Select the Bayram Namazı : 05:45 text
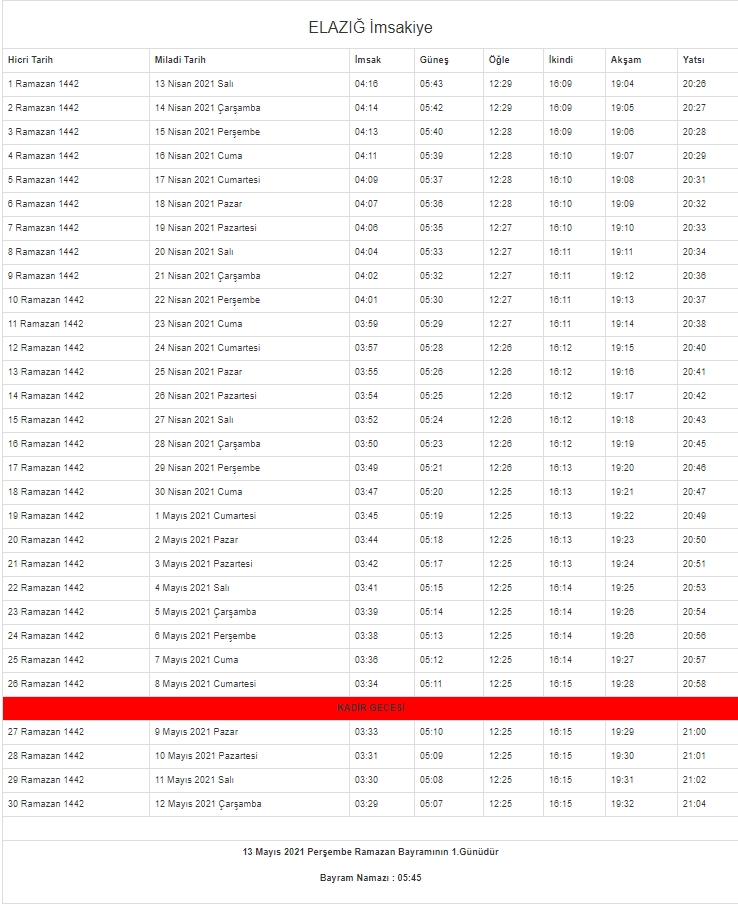Image resolution: width=738 pixels, height=912 pixels. [370, 877]
